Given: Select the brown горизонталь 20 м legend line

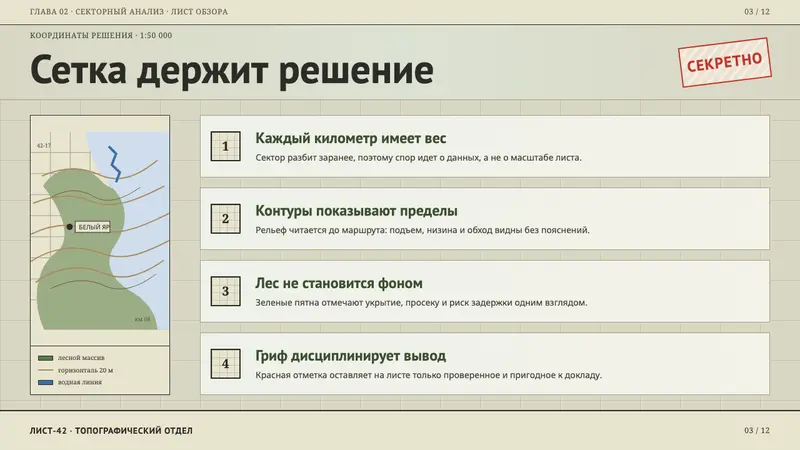Looking at the screenshot, I should pos(45,370).
